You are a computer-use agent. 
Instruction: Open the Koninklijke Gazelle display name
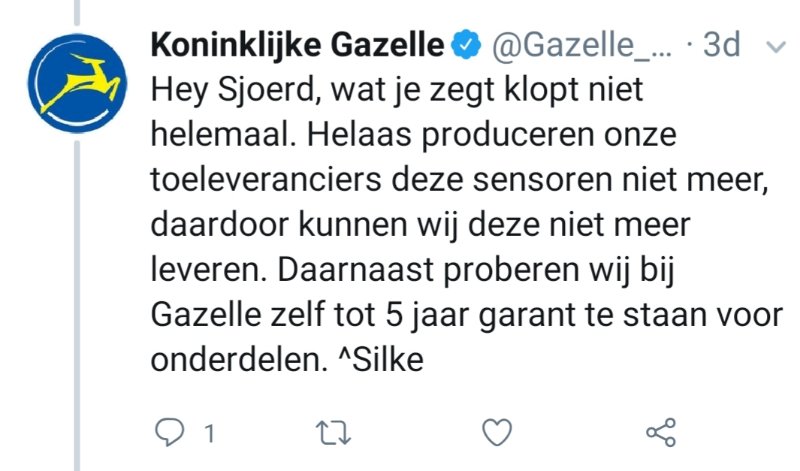[297, 45]
